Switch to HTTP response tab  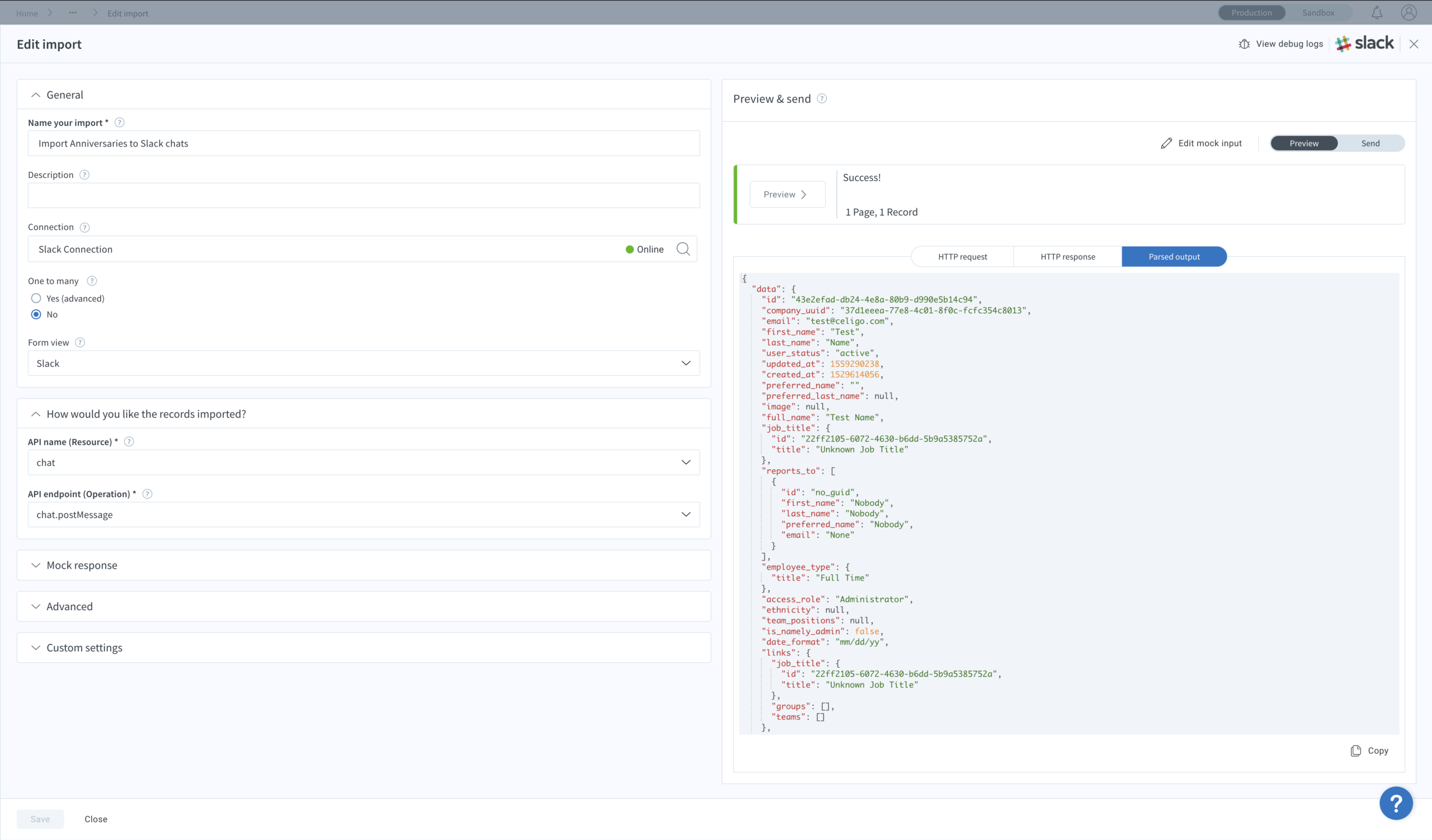point(1068,257)
